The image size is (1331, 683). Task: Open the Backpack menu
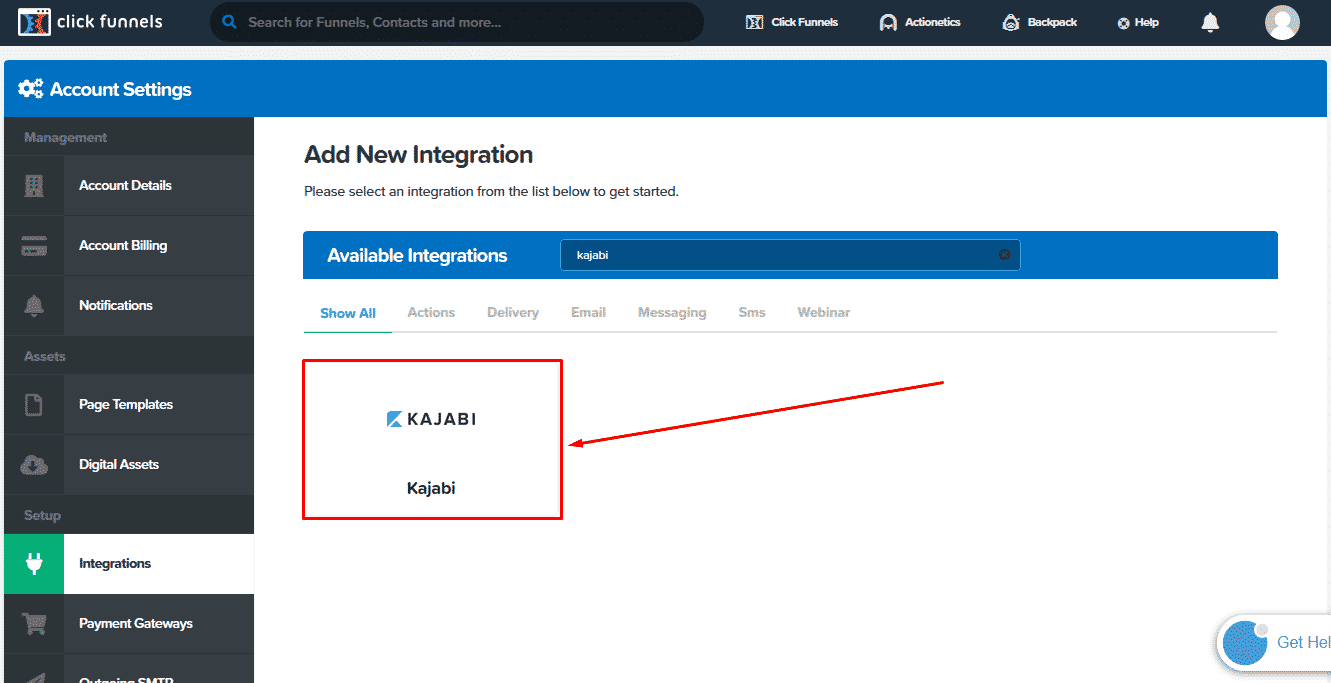[x=1039, y=22]
